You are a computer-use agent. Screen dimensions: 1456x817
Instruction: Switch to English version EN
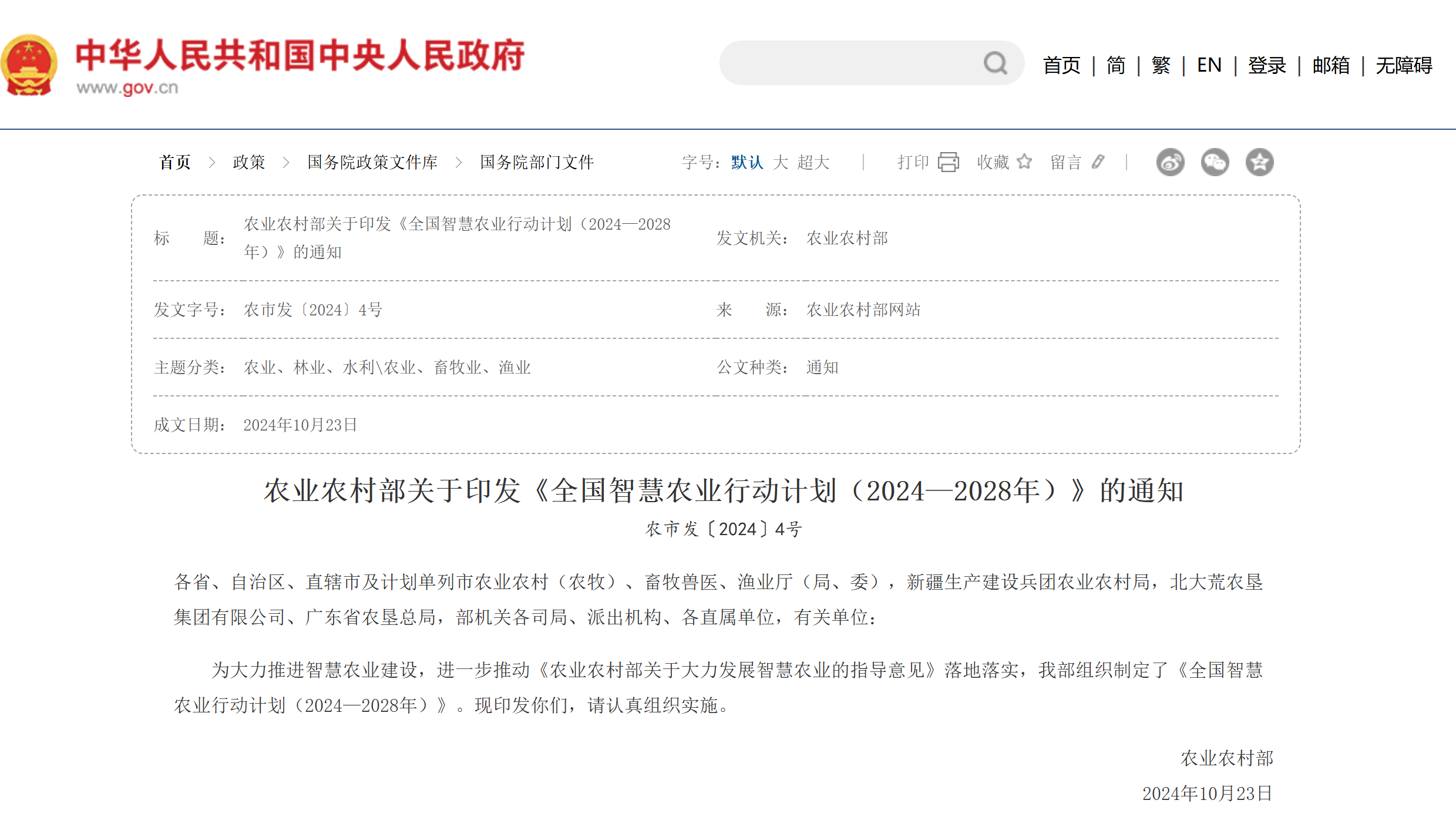1209,65
